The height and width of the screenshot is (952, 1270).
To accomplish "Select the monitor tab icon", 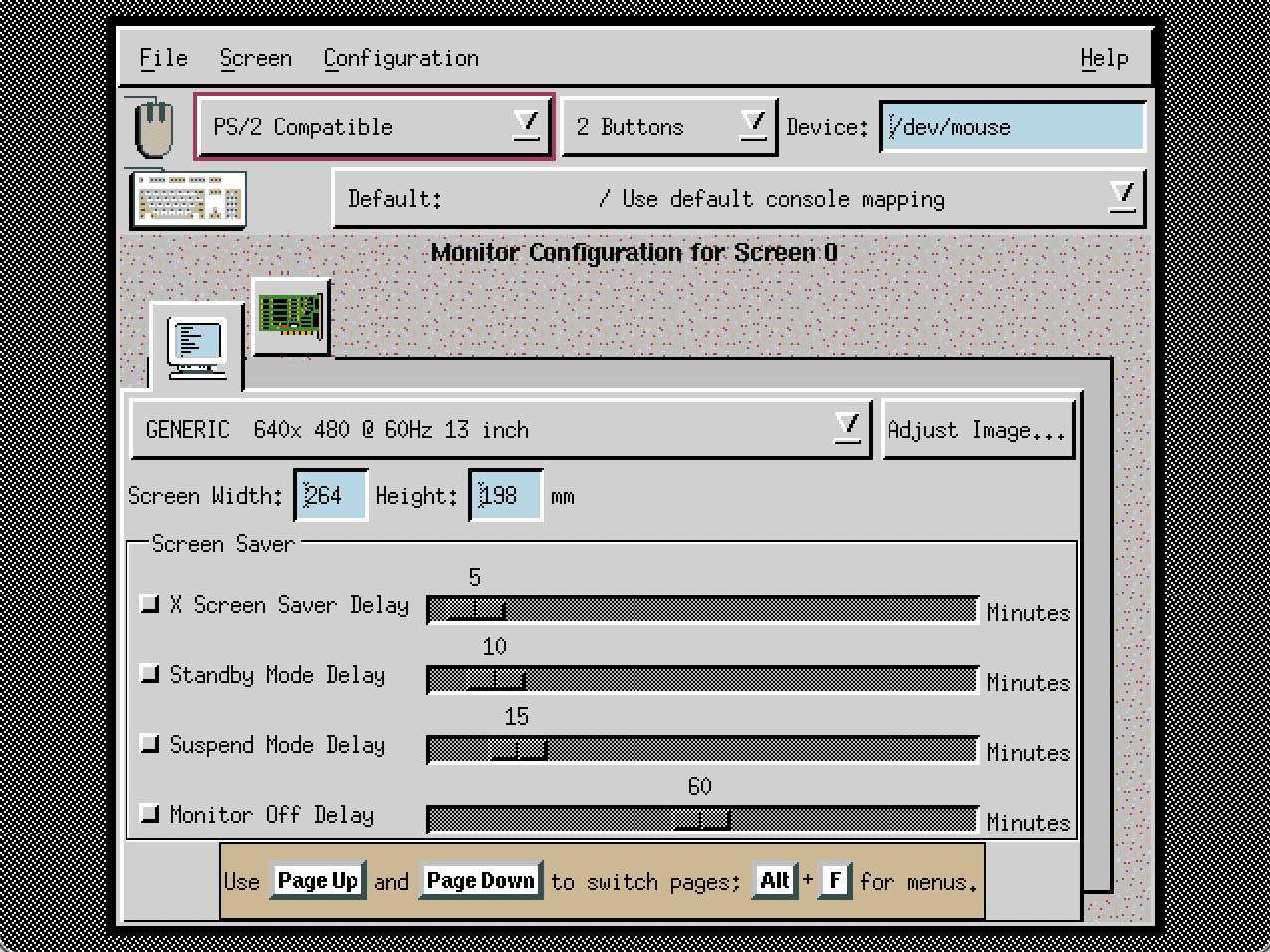I will [196, 347].
